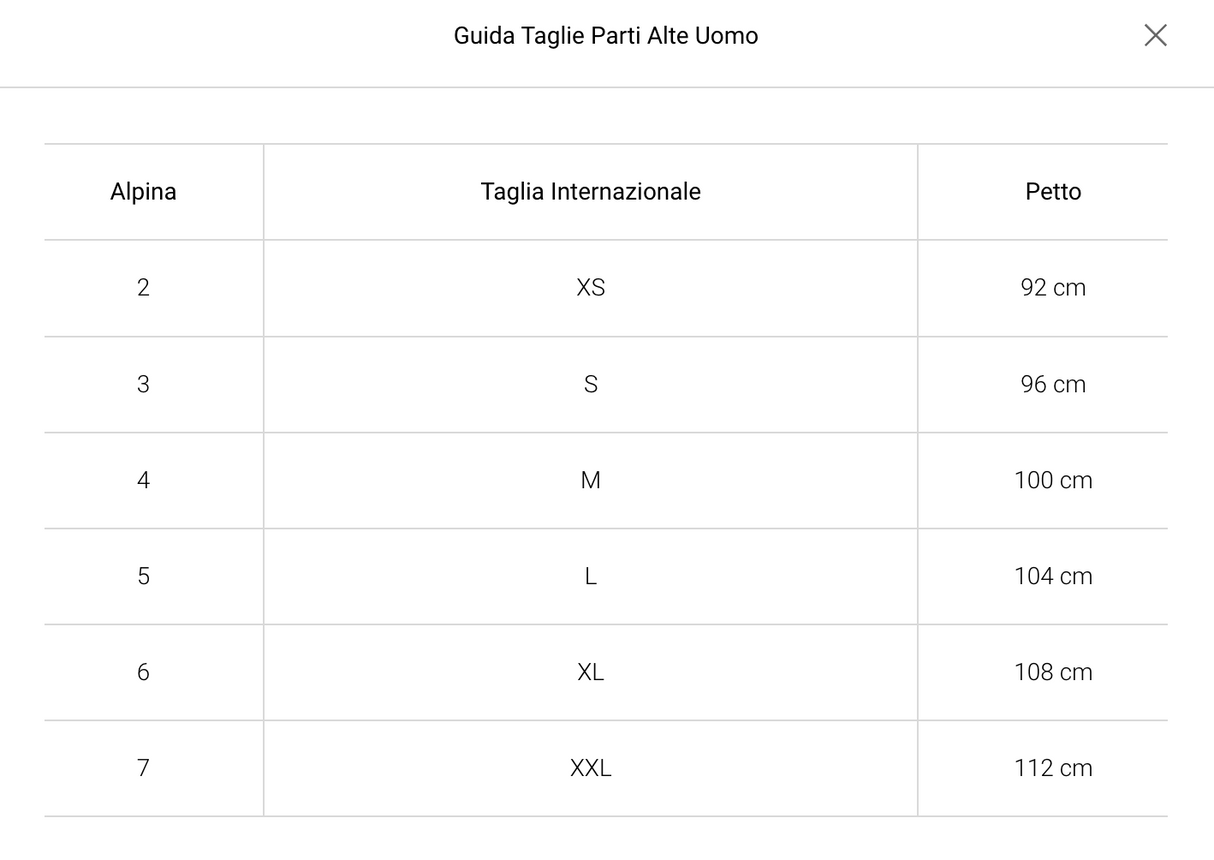Click Alpina size 5 cell
1214x860 pixels.
pyautogui.click(x=143, y=576)
